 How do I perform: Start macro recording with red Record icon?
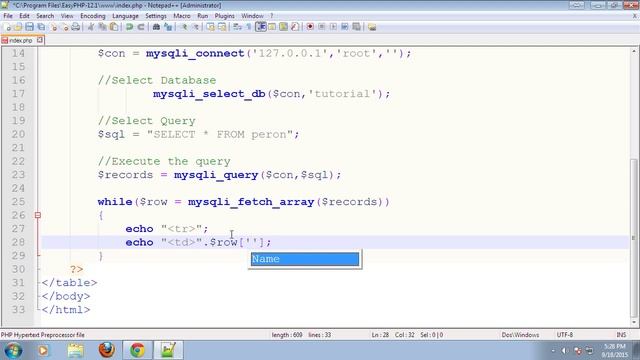[x=310, y=27]
